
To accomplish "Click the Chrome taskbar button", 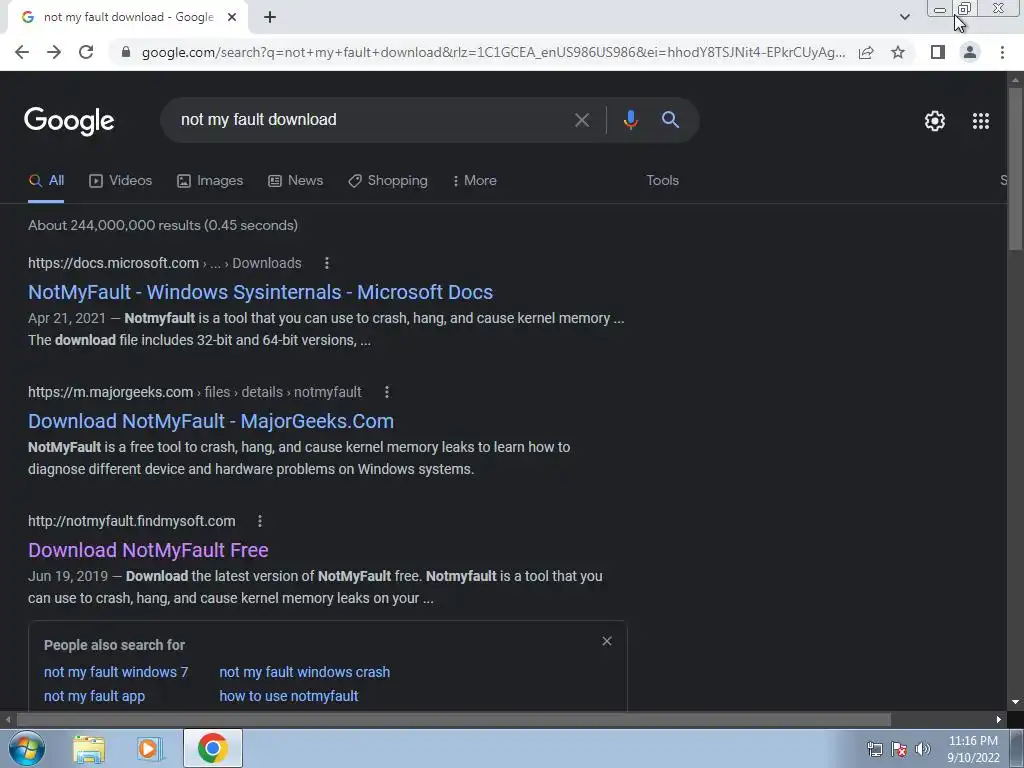I will [213, 748].
